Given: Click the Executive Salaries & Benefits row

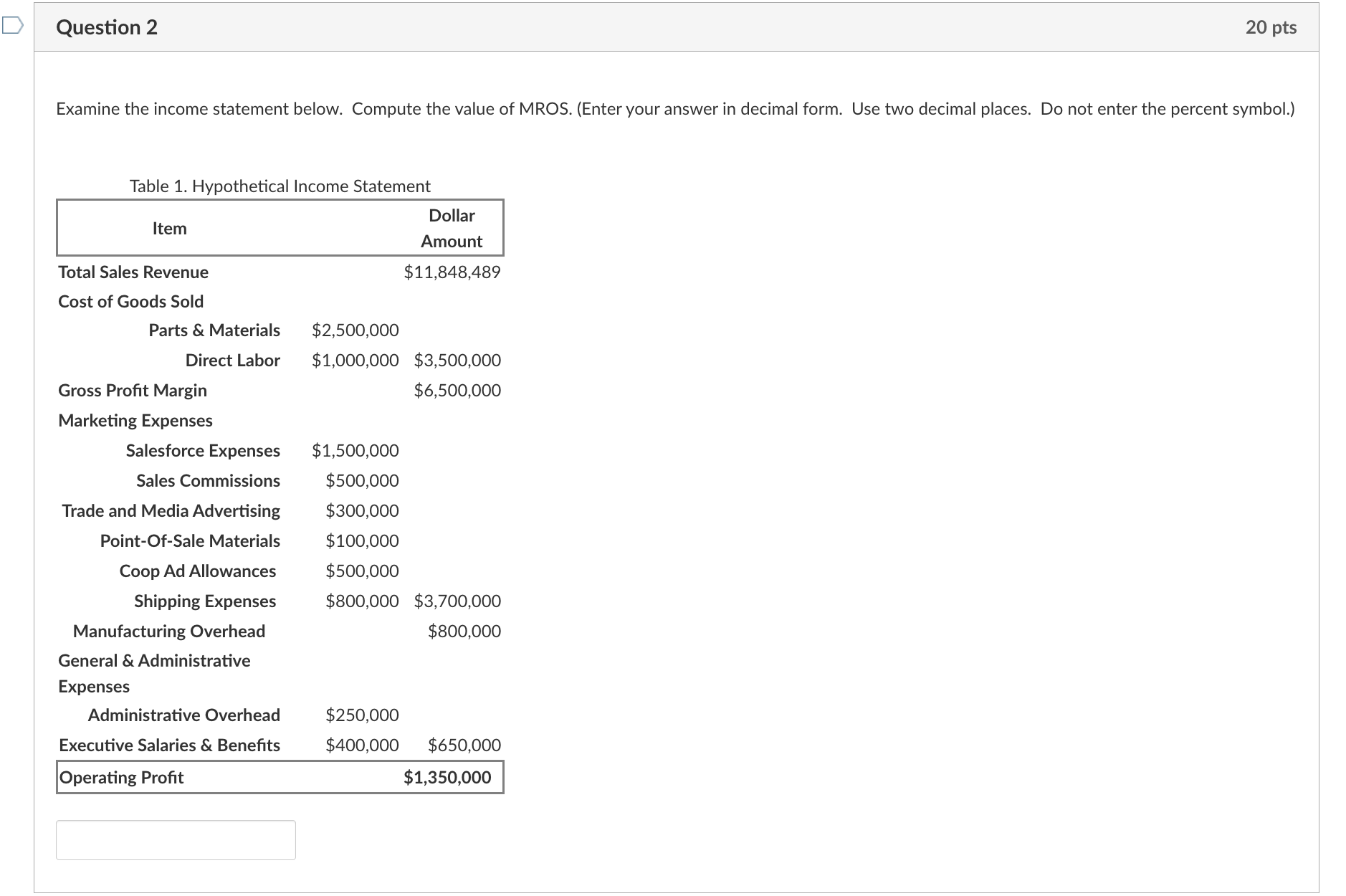Looking at the screenshot, I should pyautogui.click(x=169, y=745).
